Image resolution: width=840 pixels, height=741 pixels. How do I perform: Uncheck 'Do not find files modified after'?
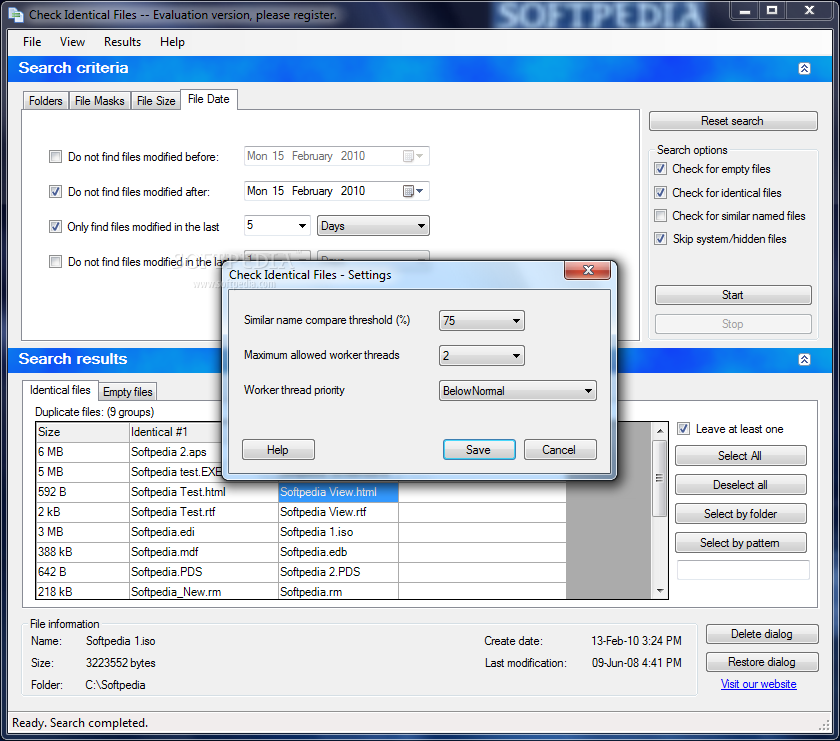coord(55,191)
